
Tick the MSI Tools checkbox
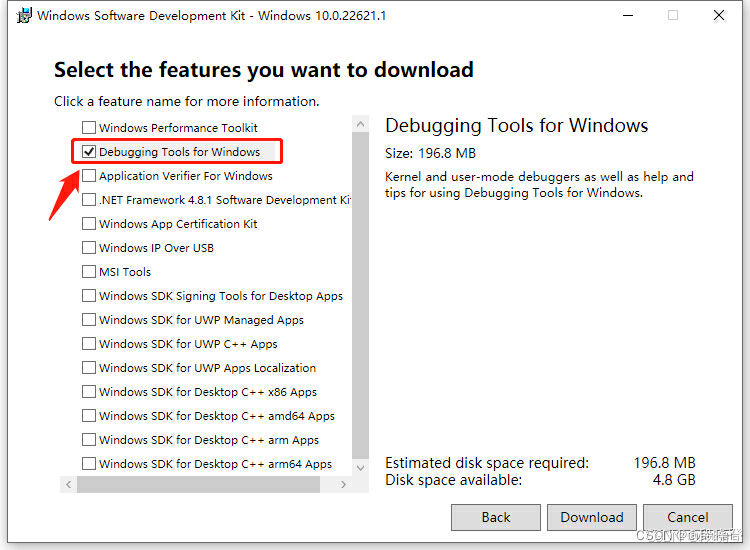tap(89, 272)
